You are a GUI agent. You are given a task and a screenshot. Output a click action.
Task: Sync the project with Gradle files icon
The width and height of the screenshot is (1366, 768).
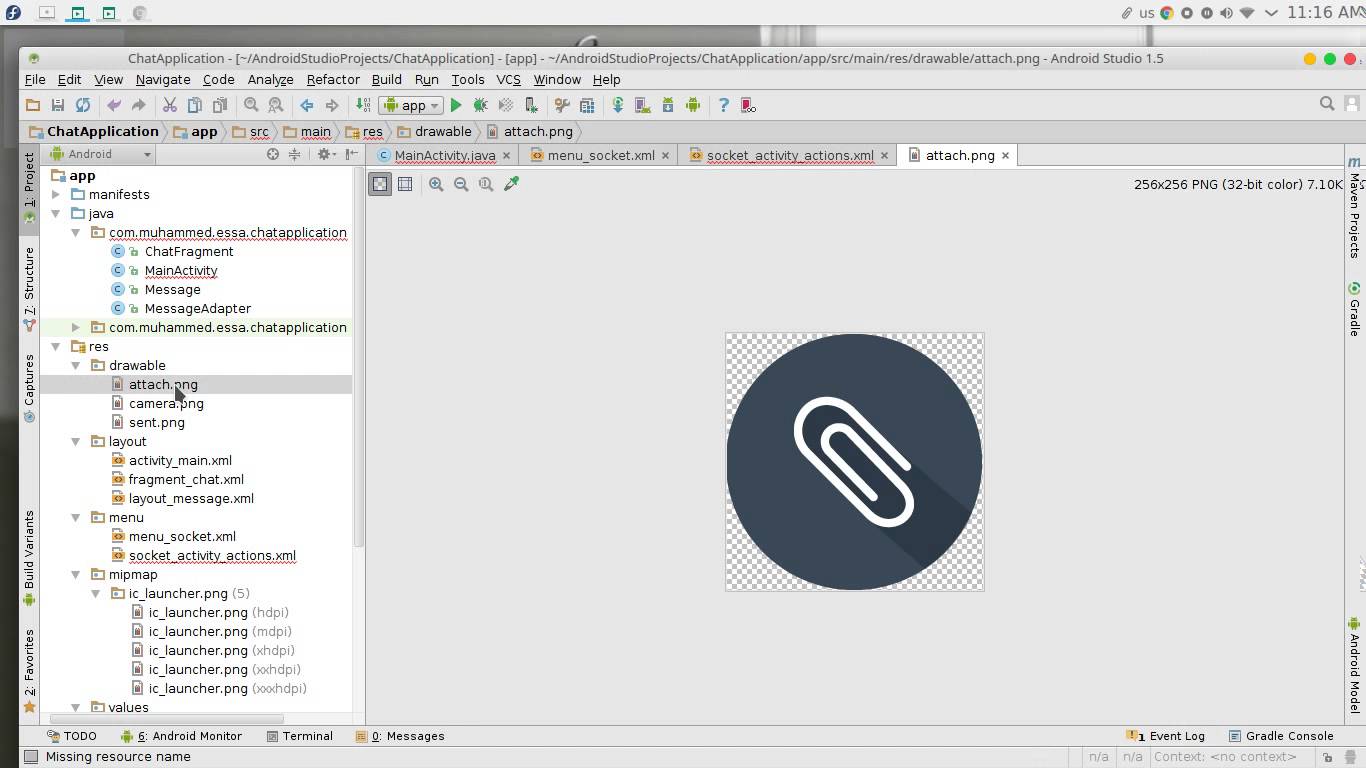point(619,104)
